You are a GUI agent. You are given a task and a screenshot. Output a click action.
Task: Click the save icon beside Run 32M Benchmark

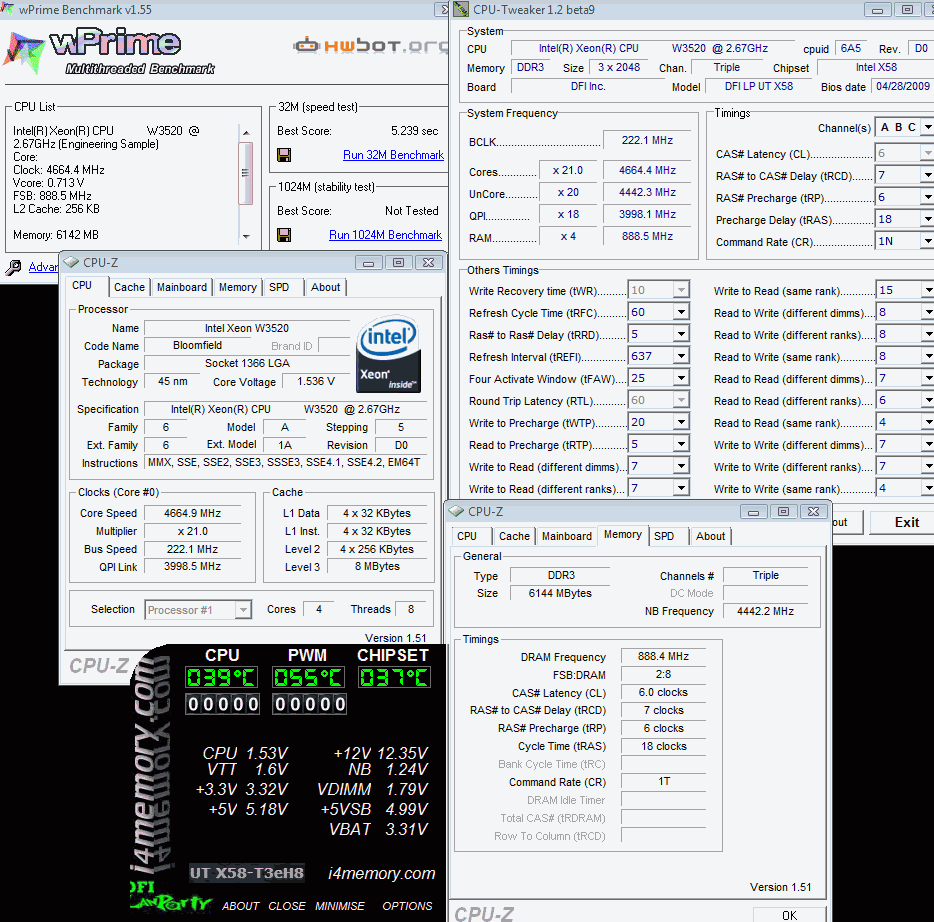(x=284, y=155)
